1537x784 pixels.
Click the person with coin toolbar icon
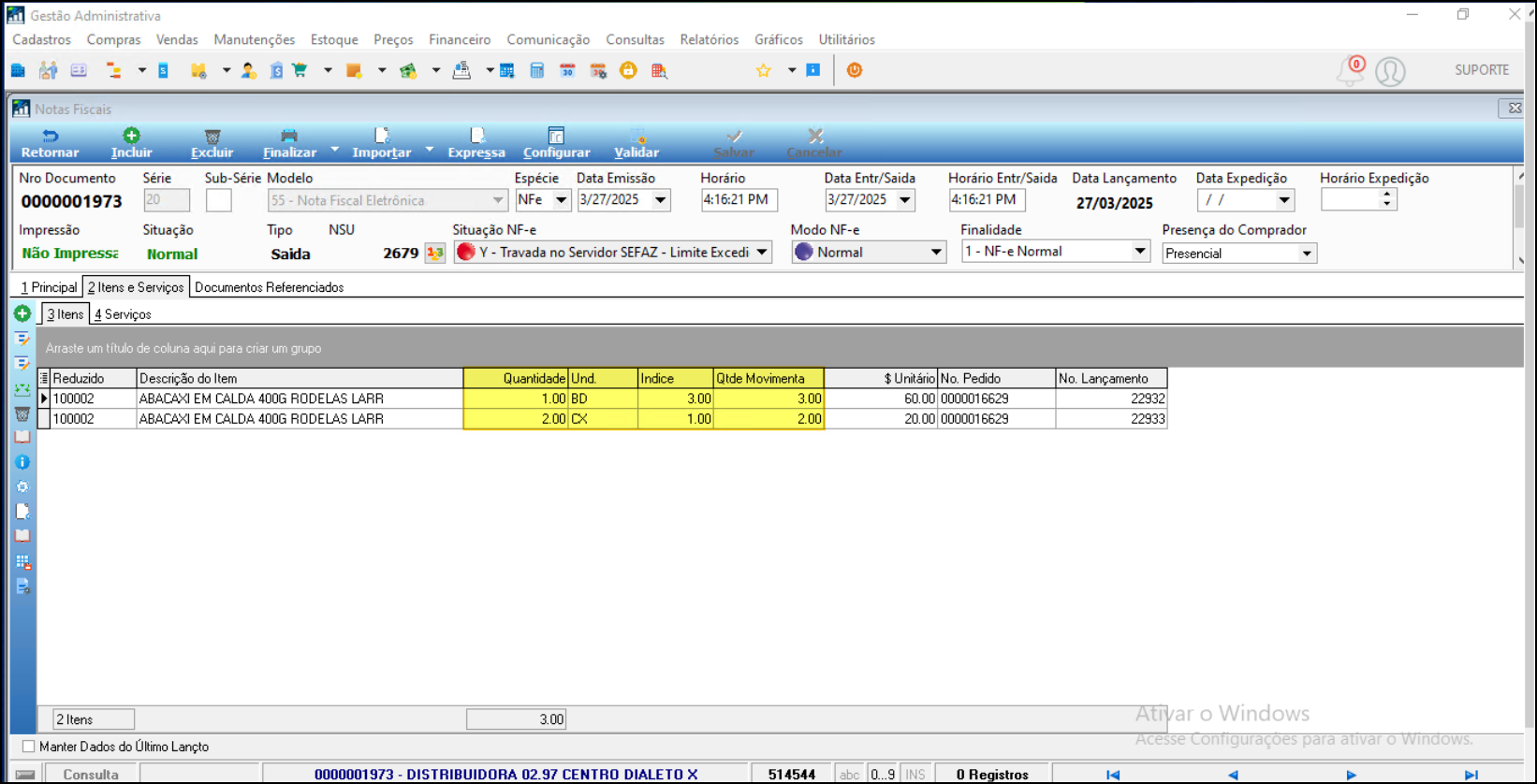point(248,70)
